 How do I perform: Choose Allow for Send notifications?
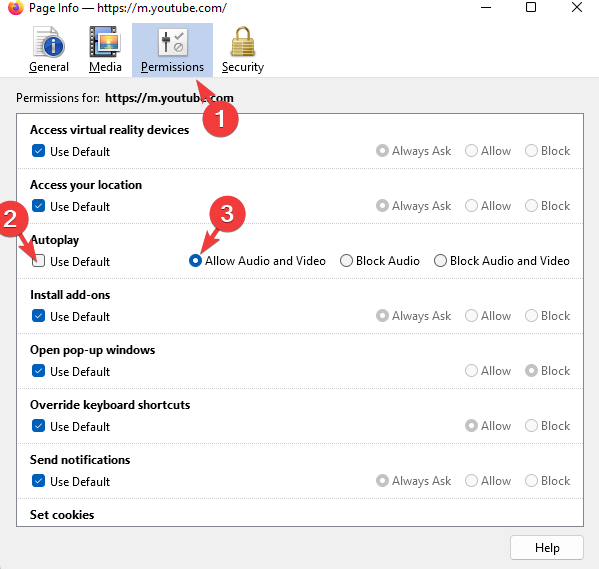coord(471,481)
